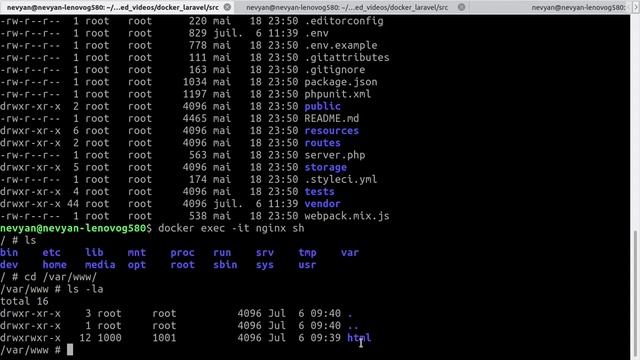Click the 1034 size of package.json

194,82
